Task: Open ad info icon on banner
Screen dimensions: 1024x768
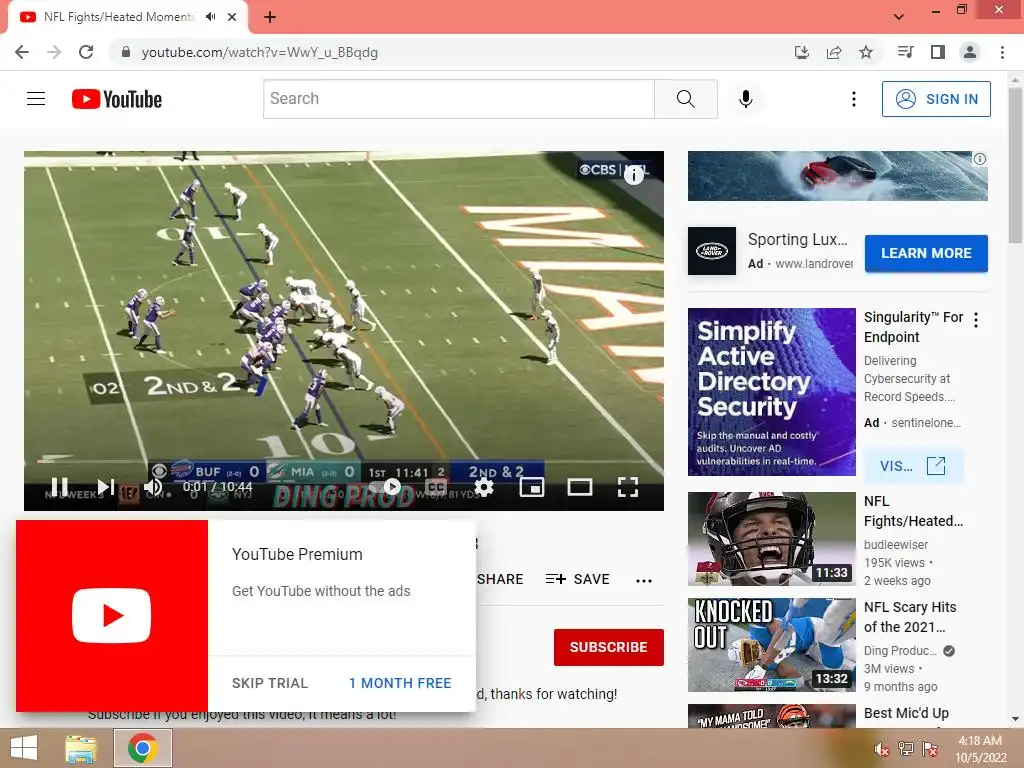Action: click(980, 159)
